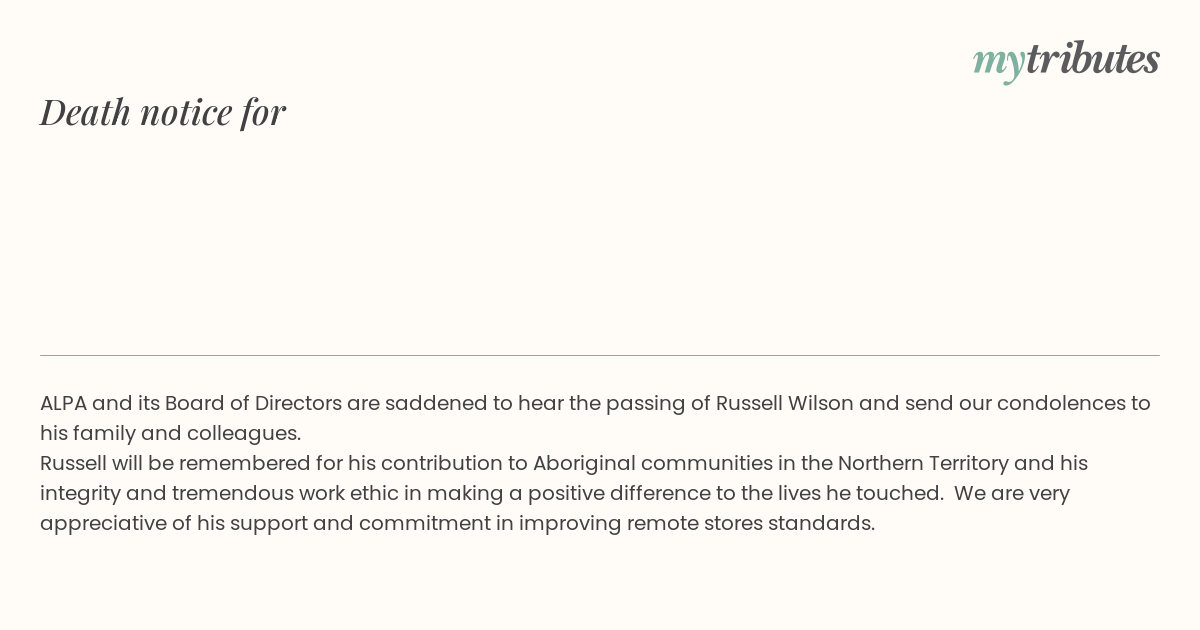Viewport: 1200px width, 630px height.
Task: Click the horizontal divider line
Action: point(600,355)
